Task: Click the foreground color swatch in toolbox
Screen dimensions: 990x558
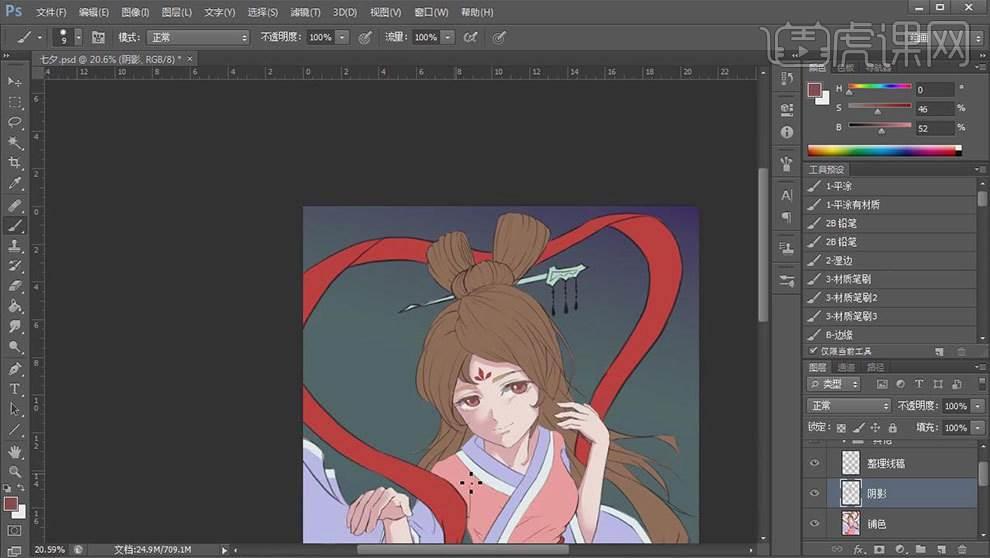Action: [x=10, y=504]
